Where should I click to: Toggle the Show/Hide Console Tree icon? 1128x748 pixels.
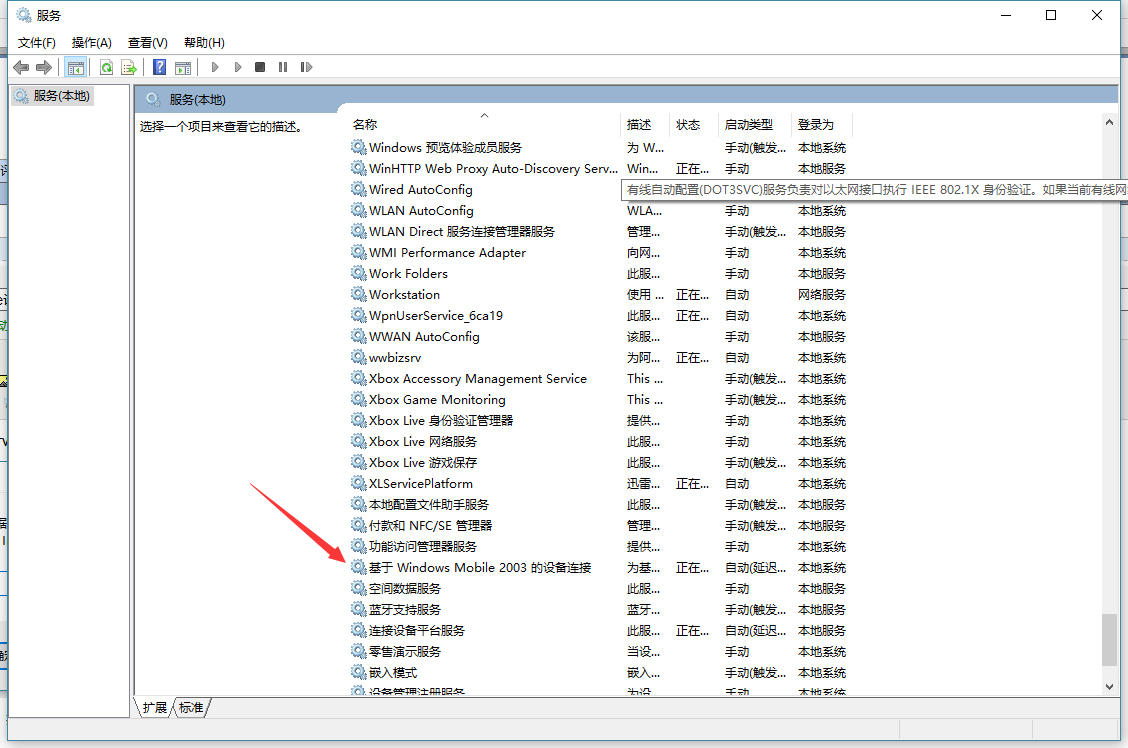76,66
